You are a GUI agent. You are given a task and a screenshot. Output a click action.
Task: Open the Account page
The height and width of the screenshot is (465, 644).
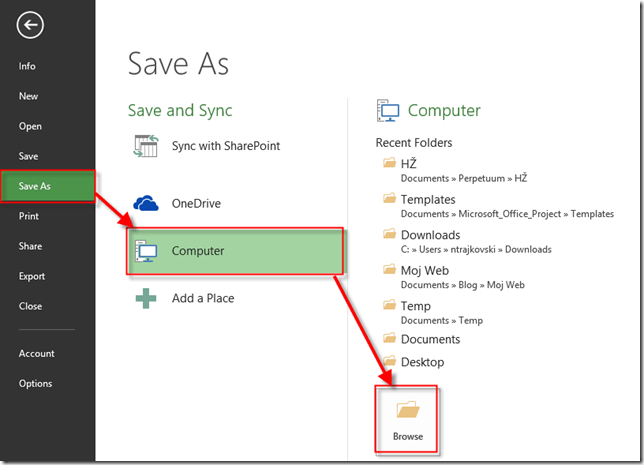click(x=36, y=353)
